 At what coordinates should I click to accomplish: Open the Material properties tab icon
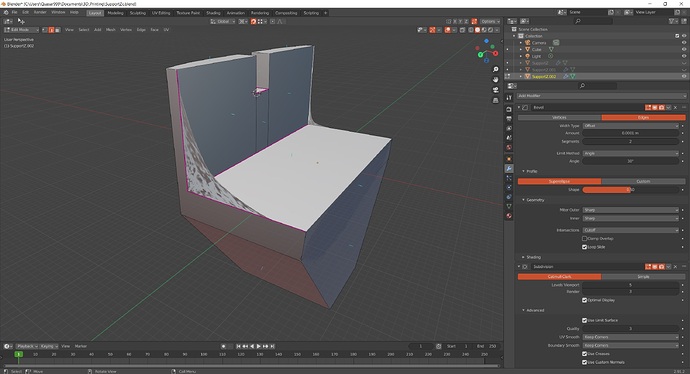(x=509, y=216)
